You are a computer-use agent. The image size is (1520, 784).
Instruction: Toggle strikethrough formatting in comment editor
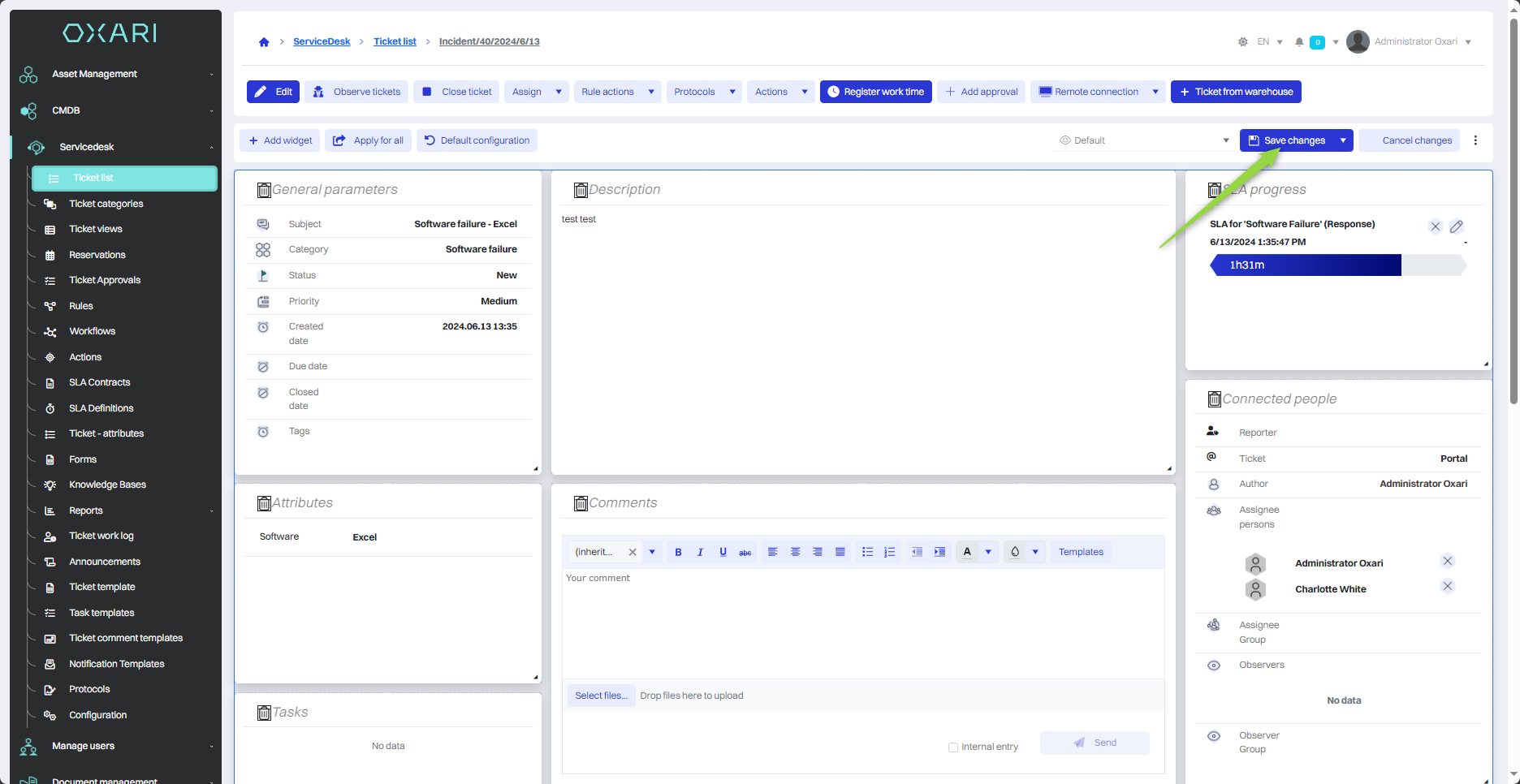(x=745, y=552)
